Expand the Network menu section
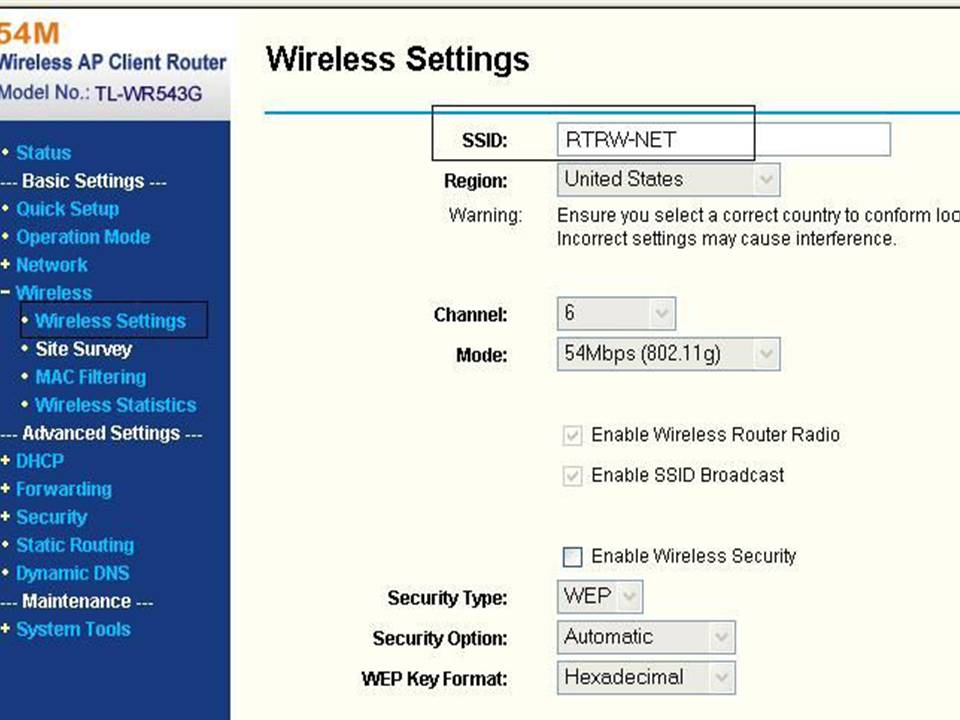 [52, 265]
